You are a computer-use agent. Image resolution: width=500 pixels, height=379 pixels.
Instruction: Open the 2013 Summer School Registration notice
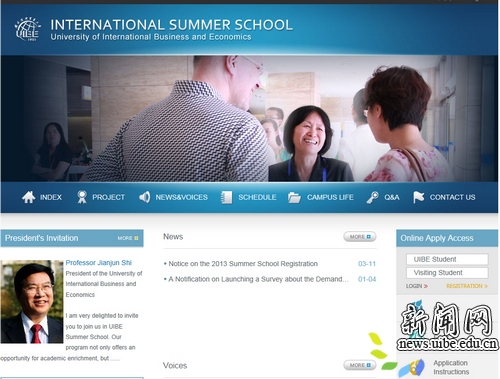(243, 264)
